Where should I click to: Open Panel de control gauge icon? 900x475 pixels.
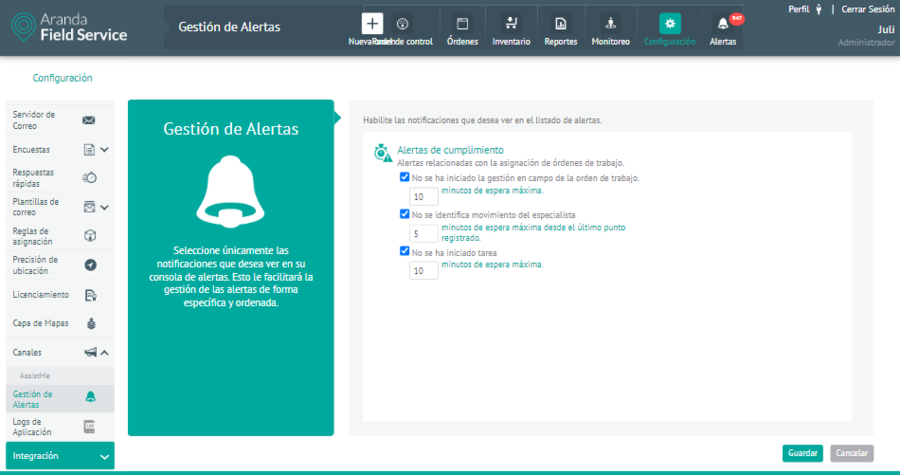[x=402, y=24]
